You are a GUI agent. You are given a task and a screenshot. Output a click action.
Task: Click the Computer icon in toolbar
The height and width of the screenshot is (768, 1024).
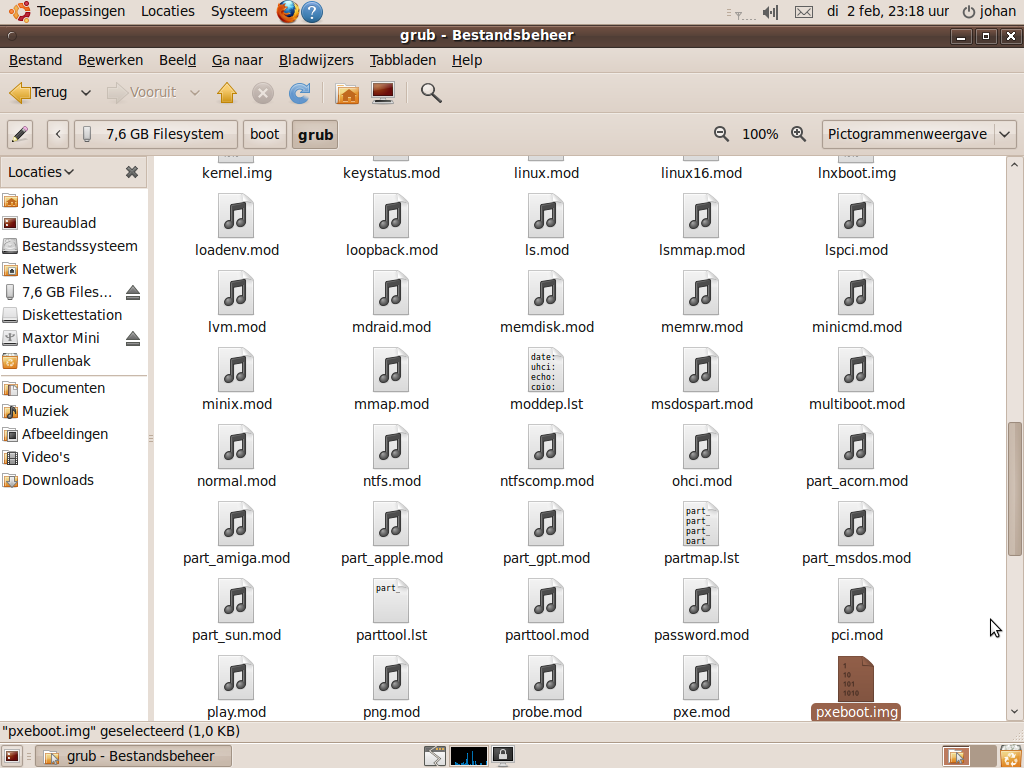382,93
